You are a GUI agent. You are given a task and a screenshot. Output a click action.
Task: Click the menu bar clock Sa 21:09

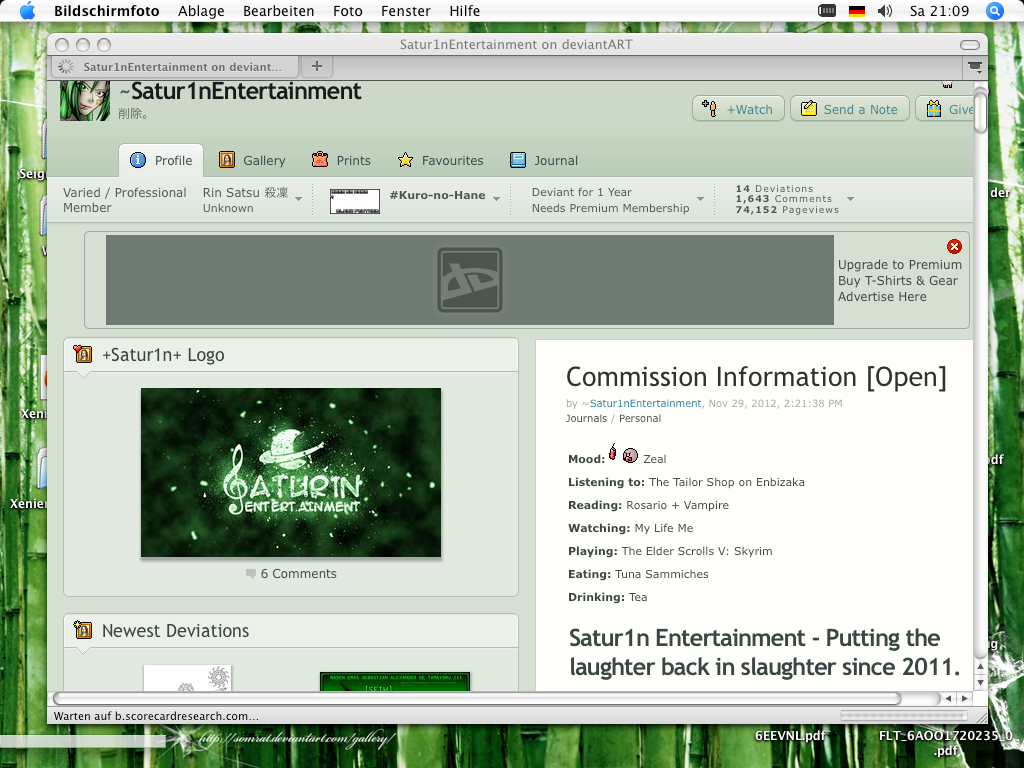click(x=939, y=11)
